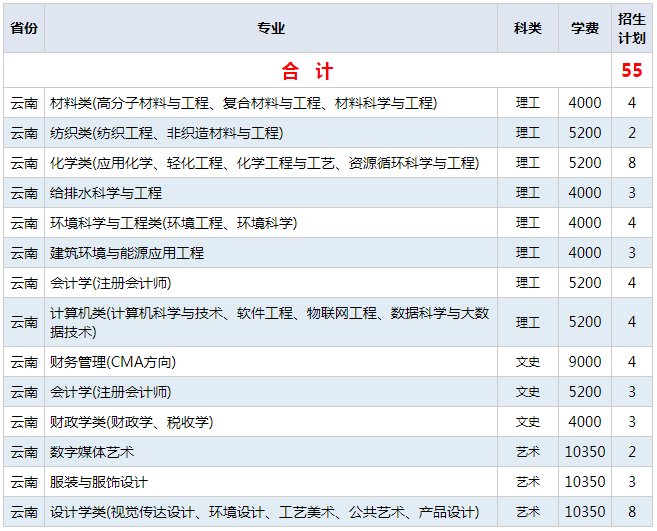
Task: Select the 计算机类 major cell
Action: (271, 322)
